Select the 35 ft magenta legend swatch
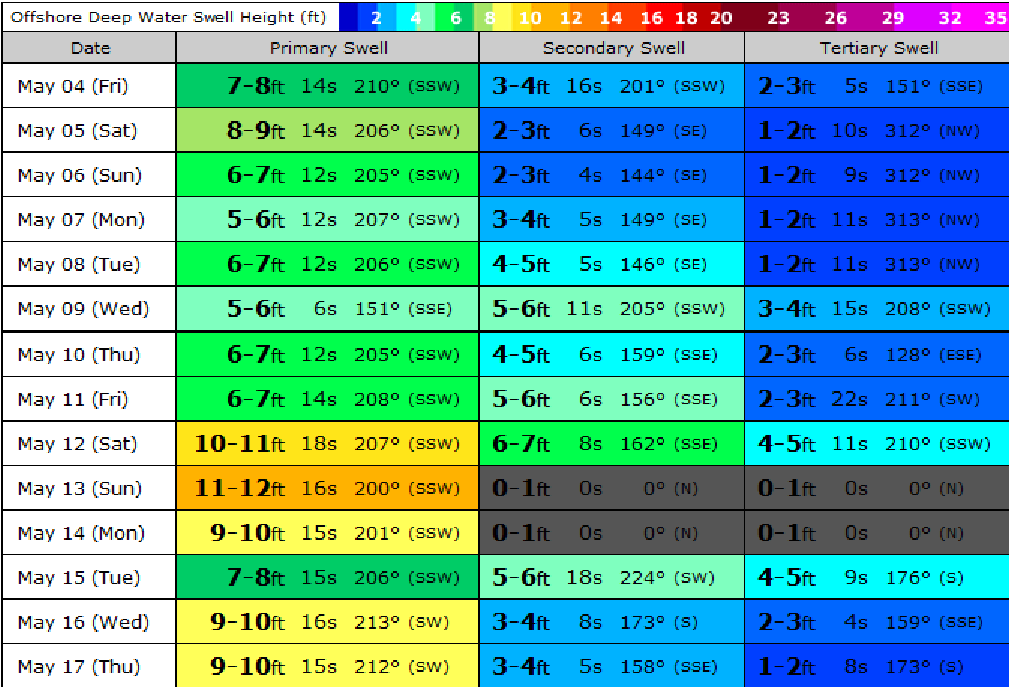This screenshot has width=1009, height=687. 994,17
